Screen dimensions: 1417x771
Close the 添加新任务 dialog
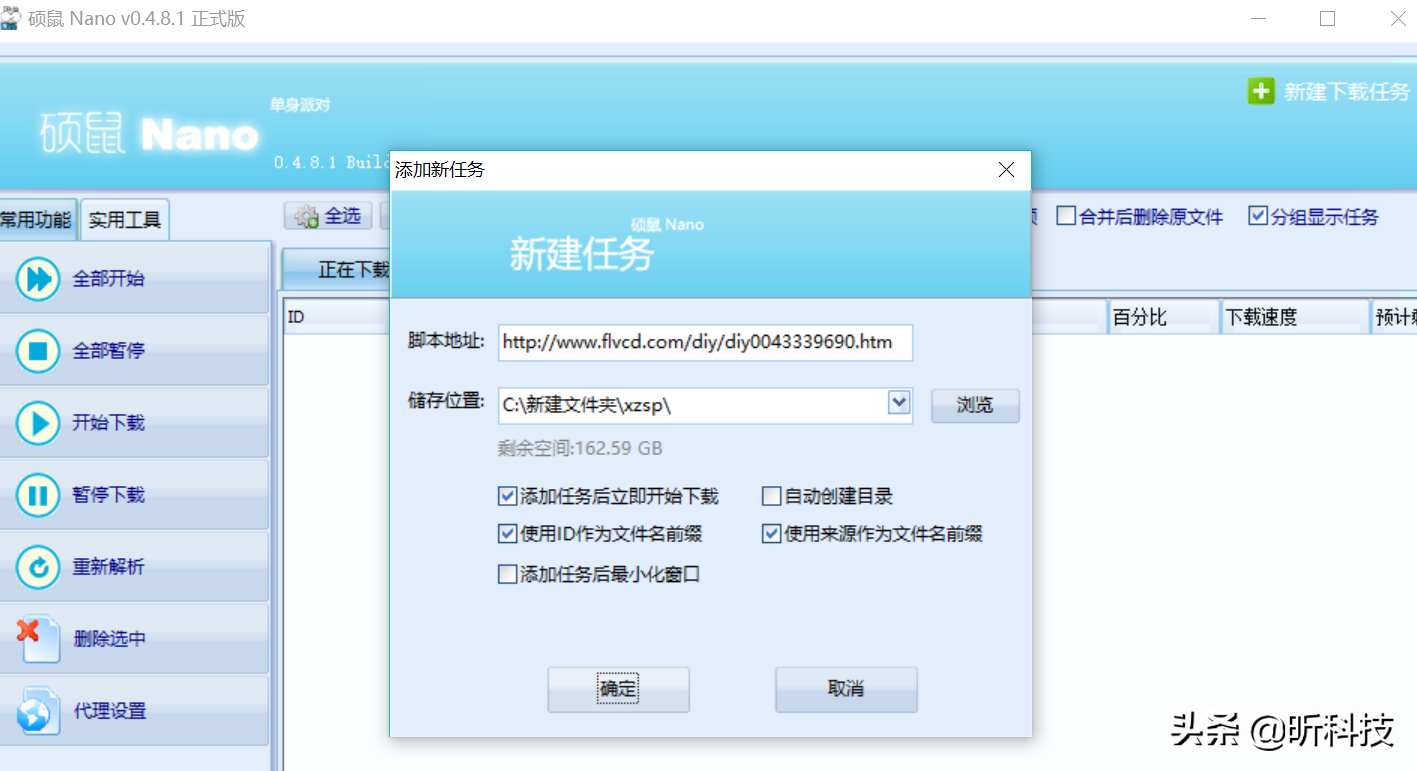(x=1007, y=170)
